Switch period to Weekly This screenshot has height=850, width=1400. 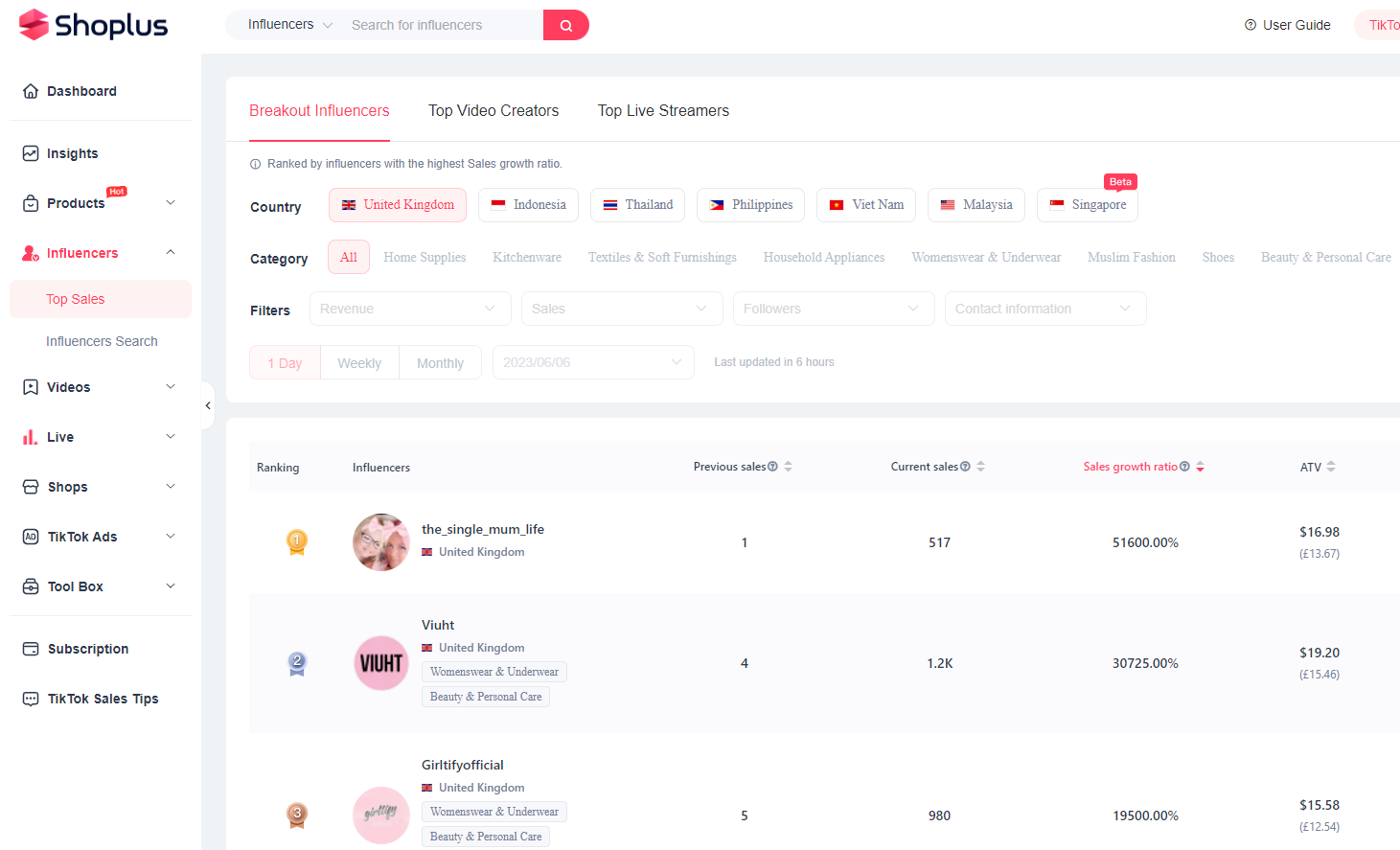(359, 363)
